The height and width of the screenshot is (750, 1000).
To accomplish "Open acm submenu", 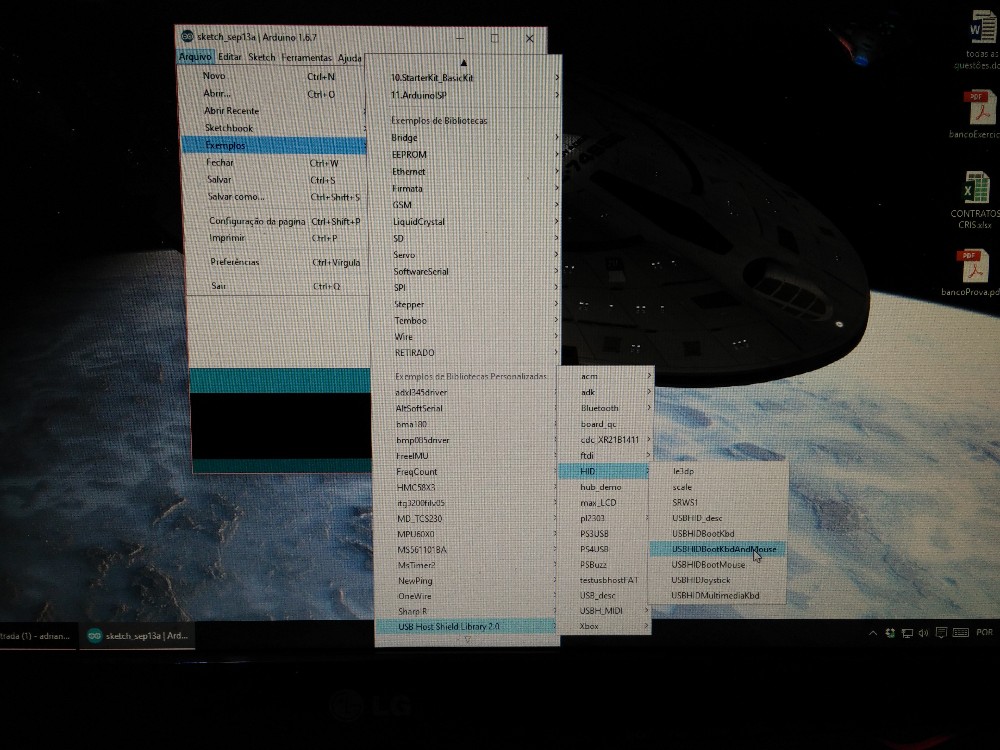I will (x=605, y=376).
